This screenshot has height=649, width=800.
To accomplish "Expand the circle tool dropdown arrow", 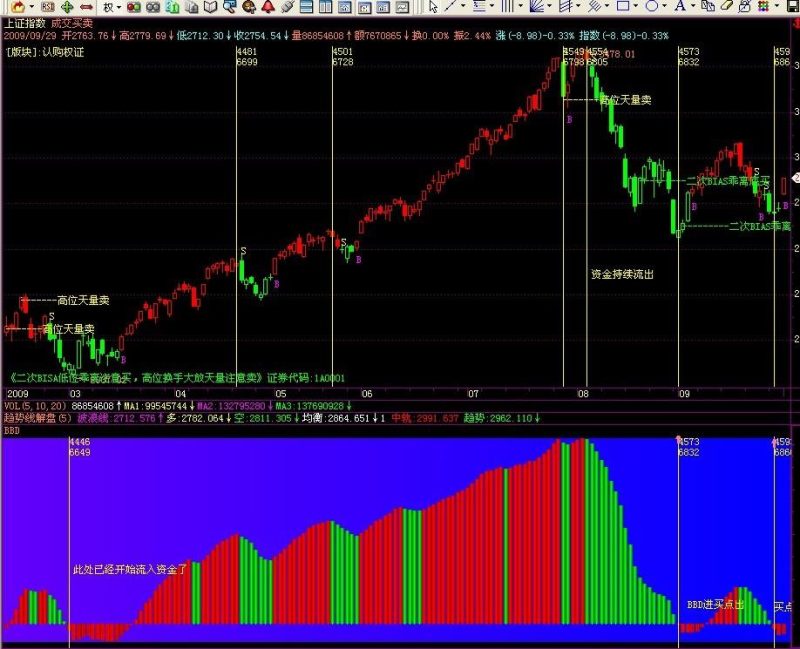I will pyautogui.click(x=665, y=7).
